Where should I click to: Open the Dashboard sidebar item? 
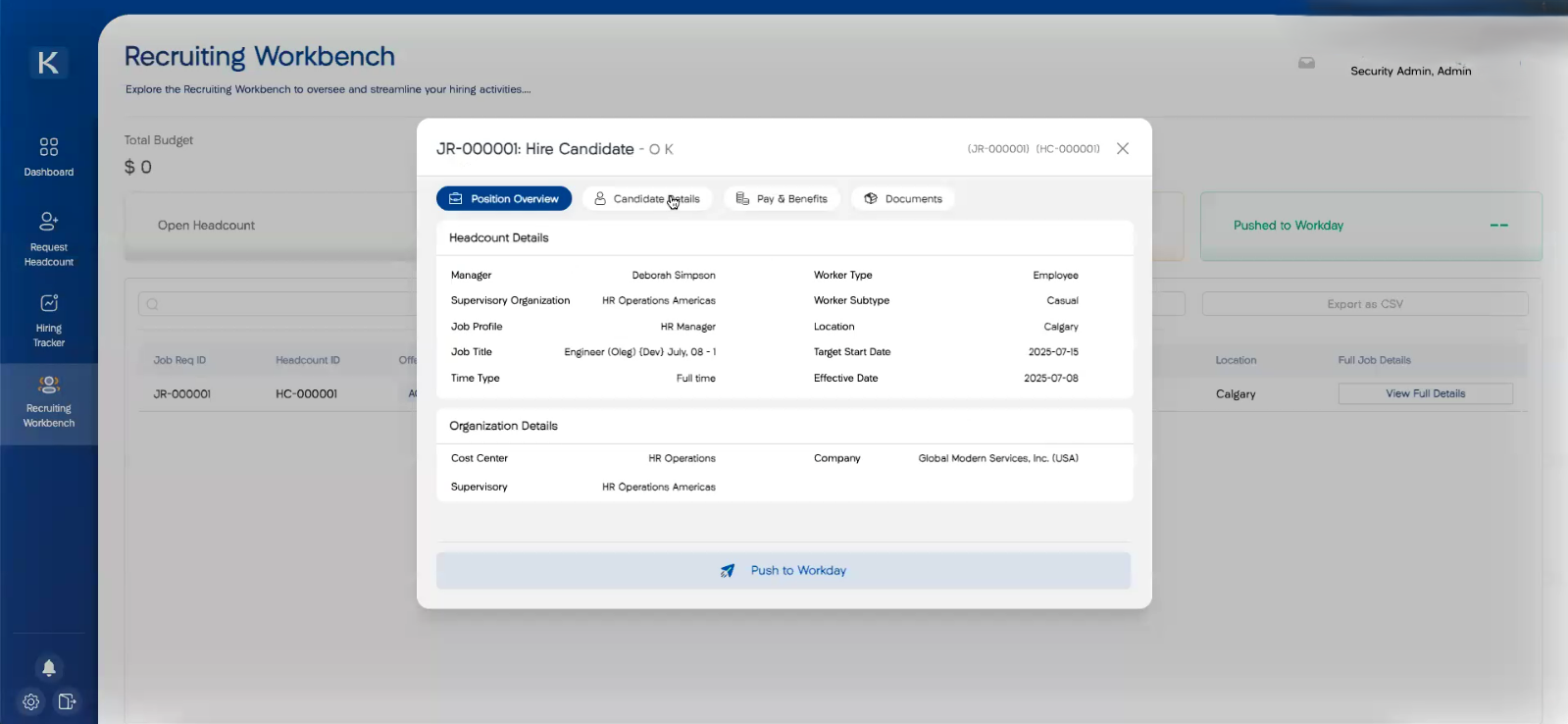pyautogui.click(x=48, y=157)
